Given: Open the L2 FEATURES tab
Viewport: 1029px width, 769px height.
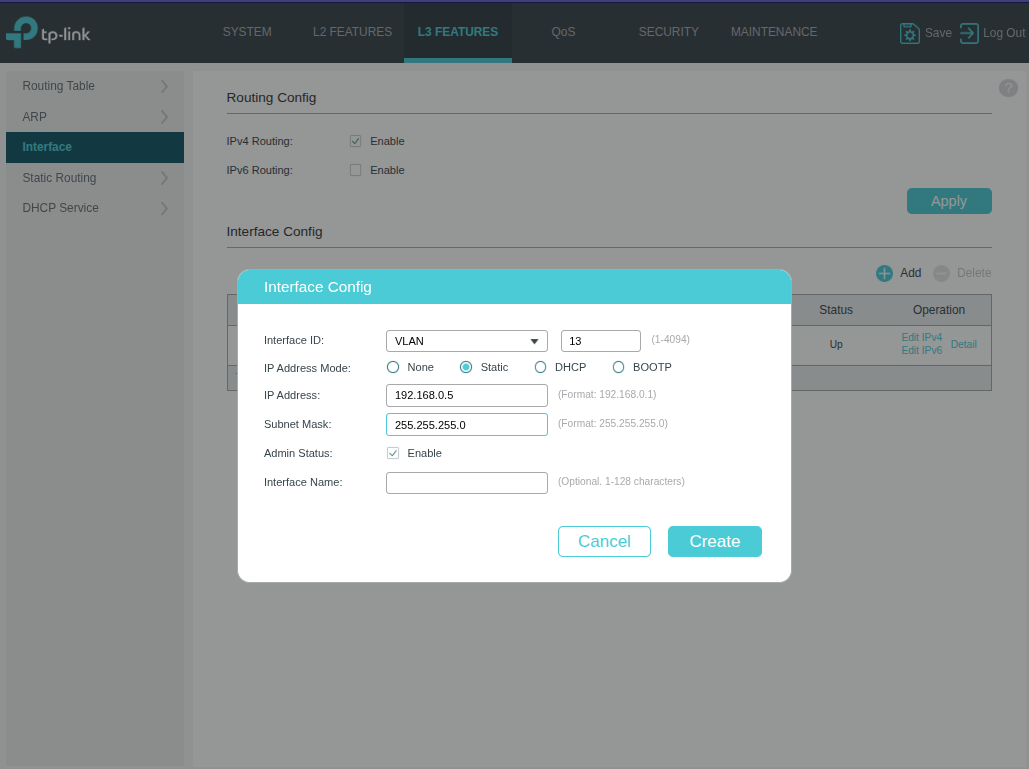Looking at the screenshot, I should [x=352, y=32].
